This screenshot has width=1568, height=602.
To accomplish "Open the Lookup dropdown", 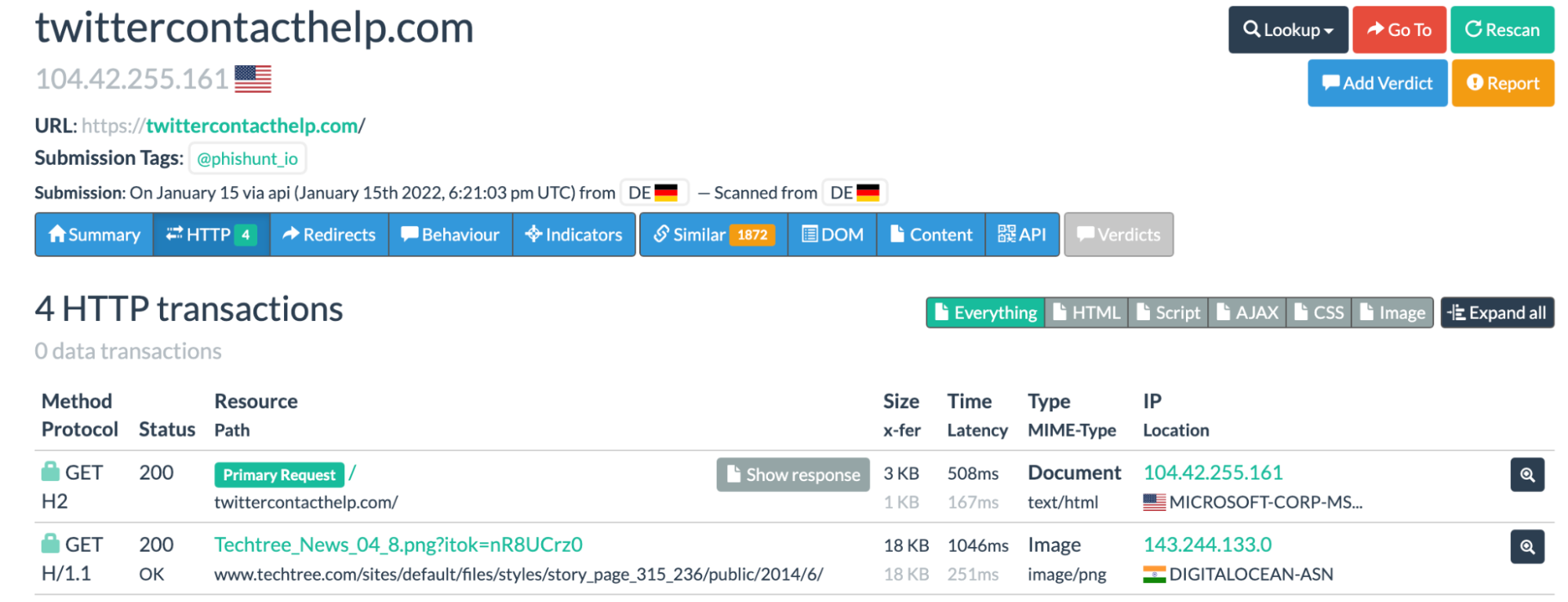I will (1288, 30).
